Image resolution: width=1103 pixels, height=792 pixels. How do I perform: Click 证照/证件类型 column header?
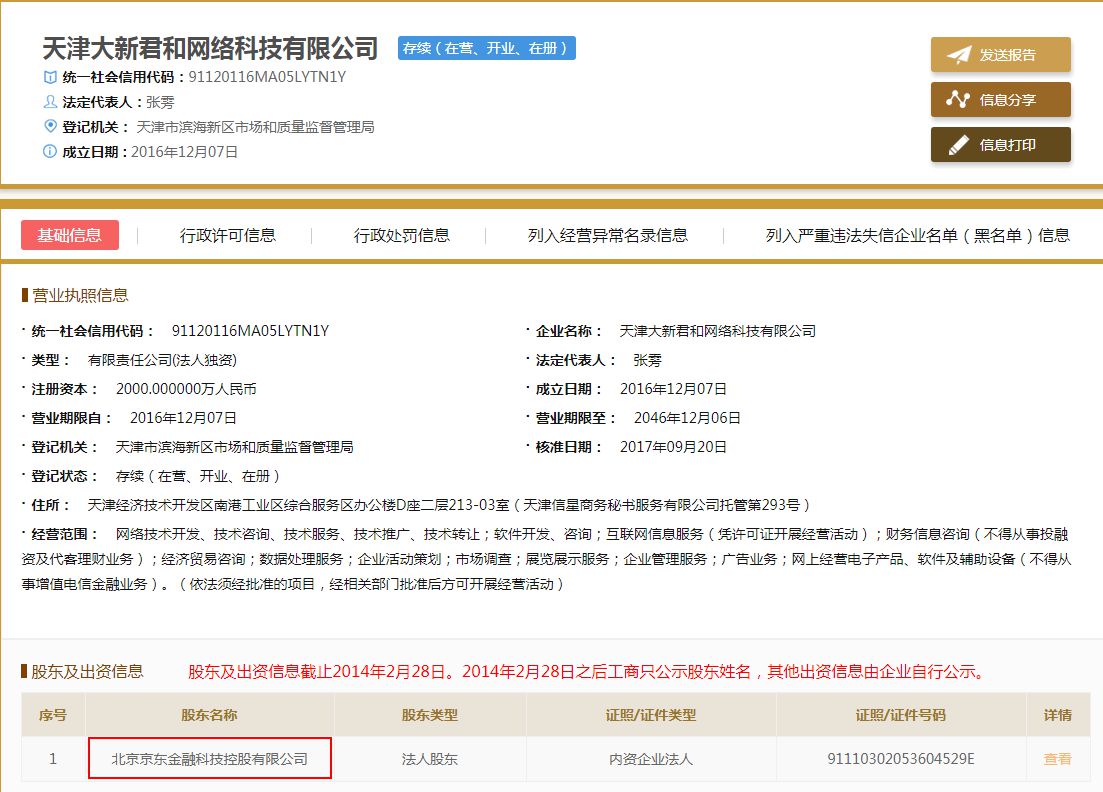[651, 715]
